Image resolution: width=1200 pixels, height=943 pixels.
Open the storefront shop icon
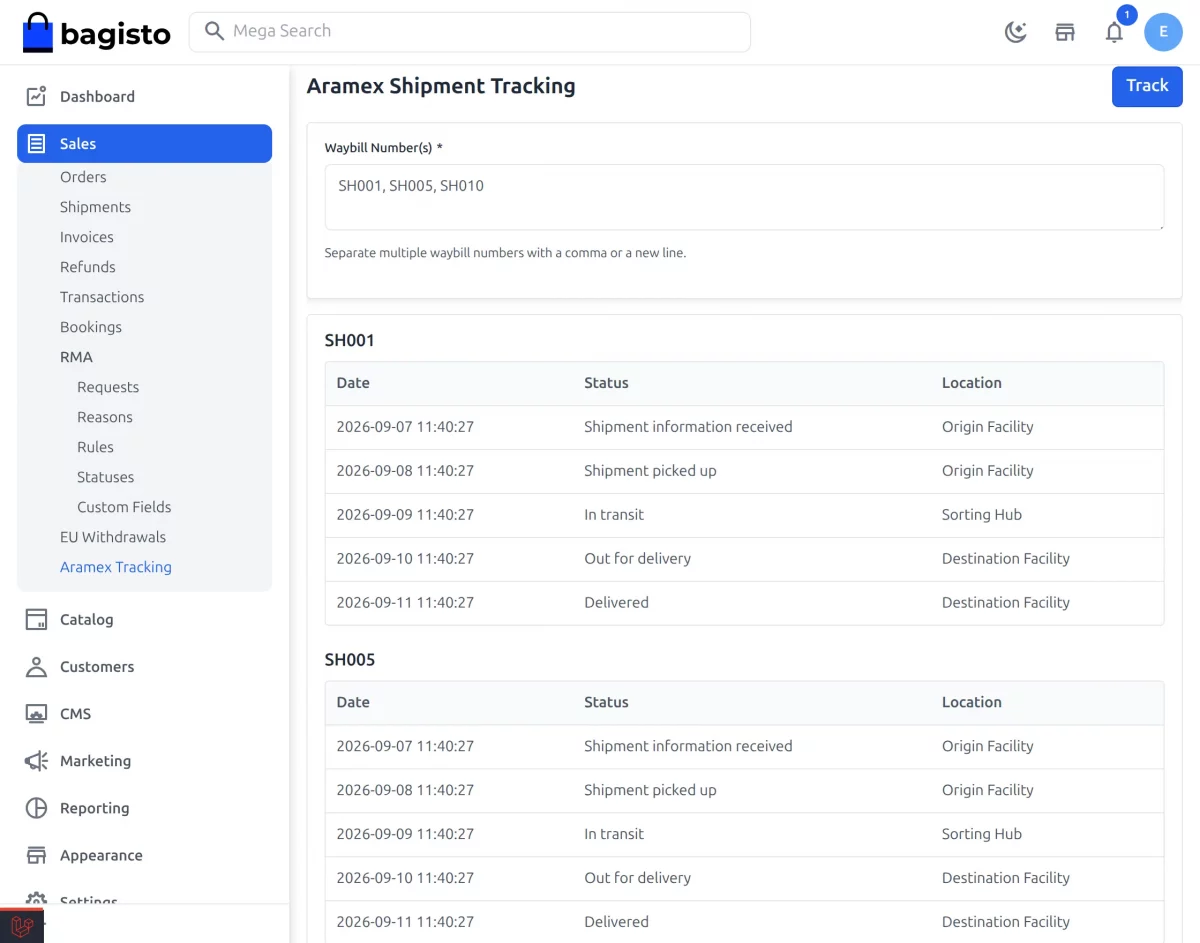coord(1065,32)
